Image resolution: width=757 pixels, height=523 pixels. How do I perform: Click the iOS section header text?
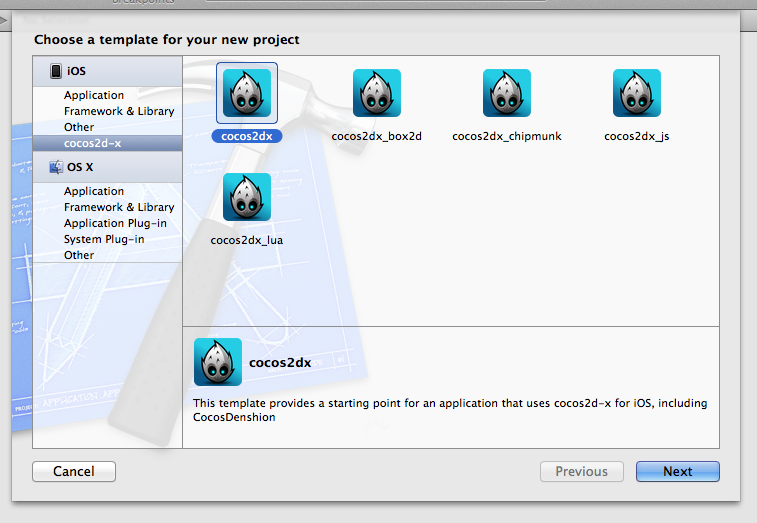click(x=76, y=71)
